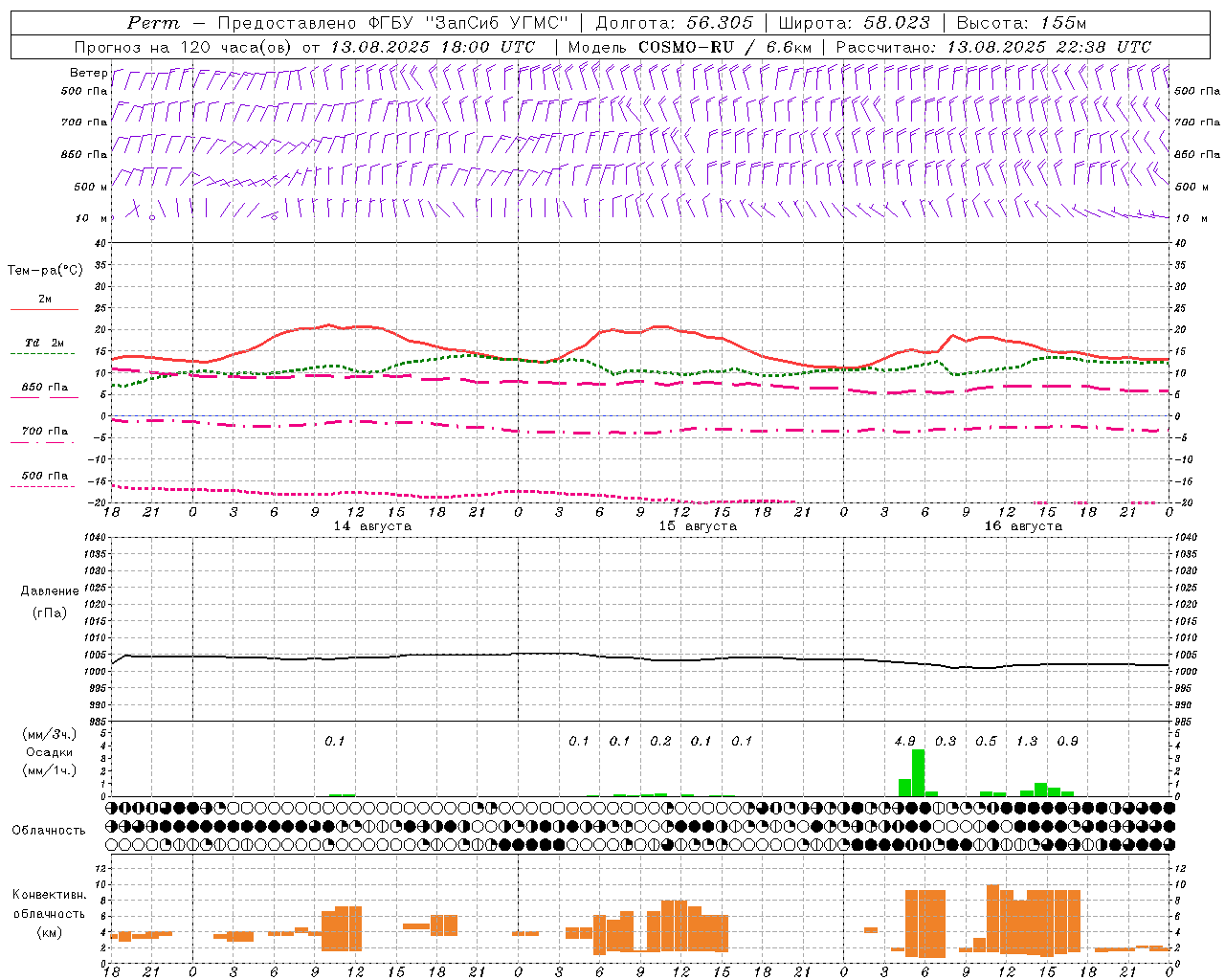Screen dimensions: 1225x980
Task: Select the "Осадки" precipitation label
Action: pyautogui.click(x=50, y=752)
